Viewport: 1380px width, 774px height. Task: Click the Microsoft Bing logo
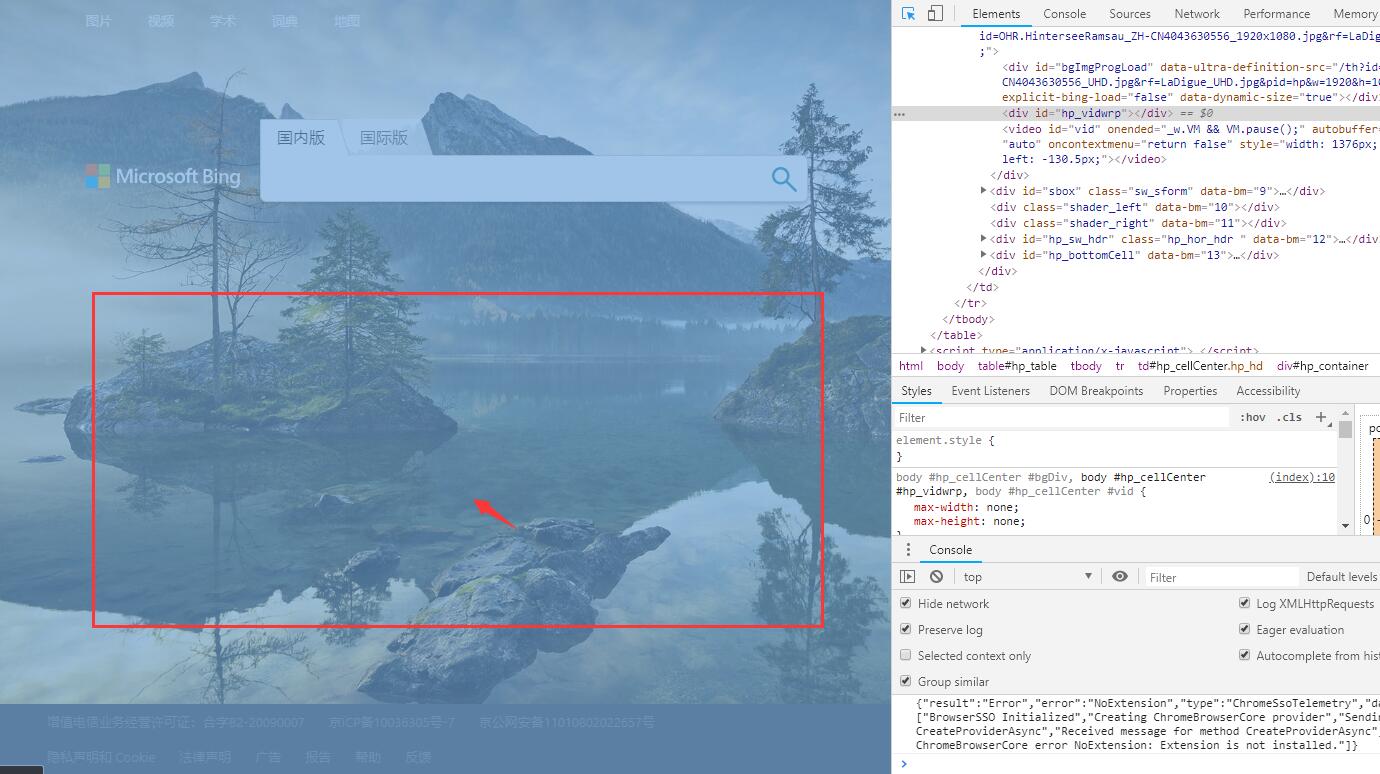point(163,176)
